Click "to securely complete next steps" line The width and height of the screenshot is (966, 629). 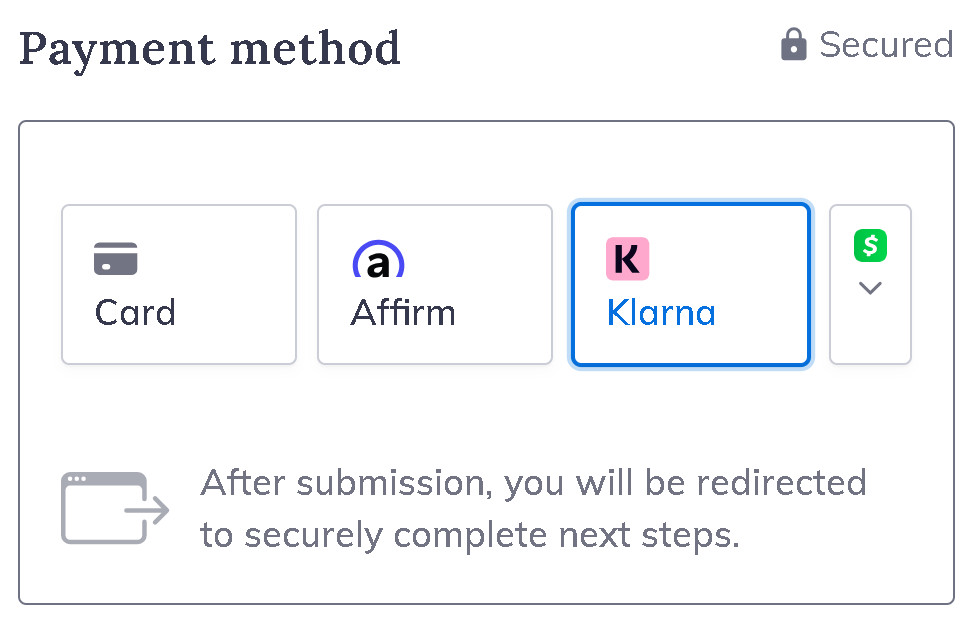(470, 535)
